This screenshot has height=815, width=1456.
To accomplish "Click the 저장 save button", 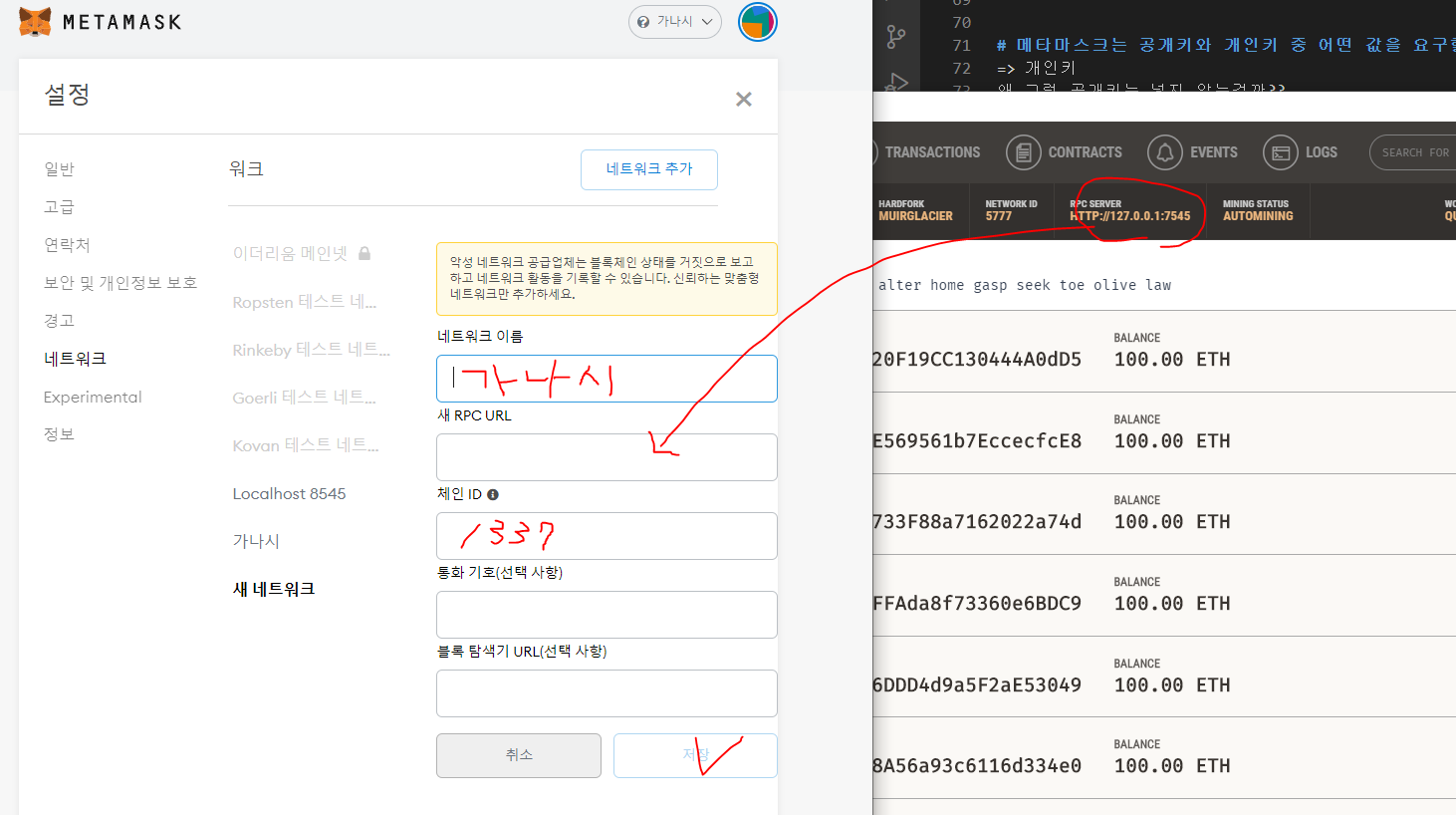I will coord(695,755).
